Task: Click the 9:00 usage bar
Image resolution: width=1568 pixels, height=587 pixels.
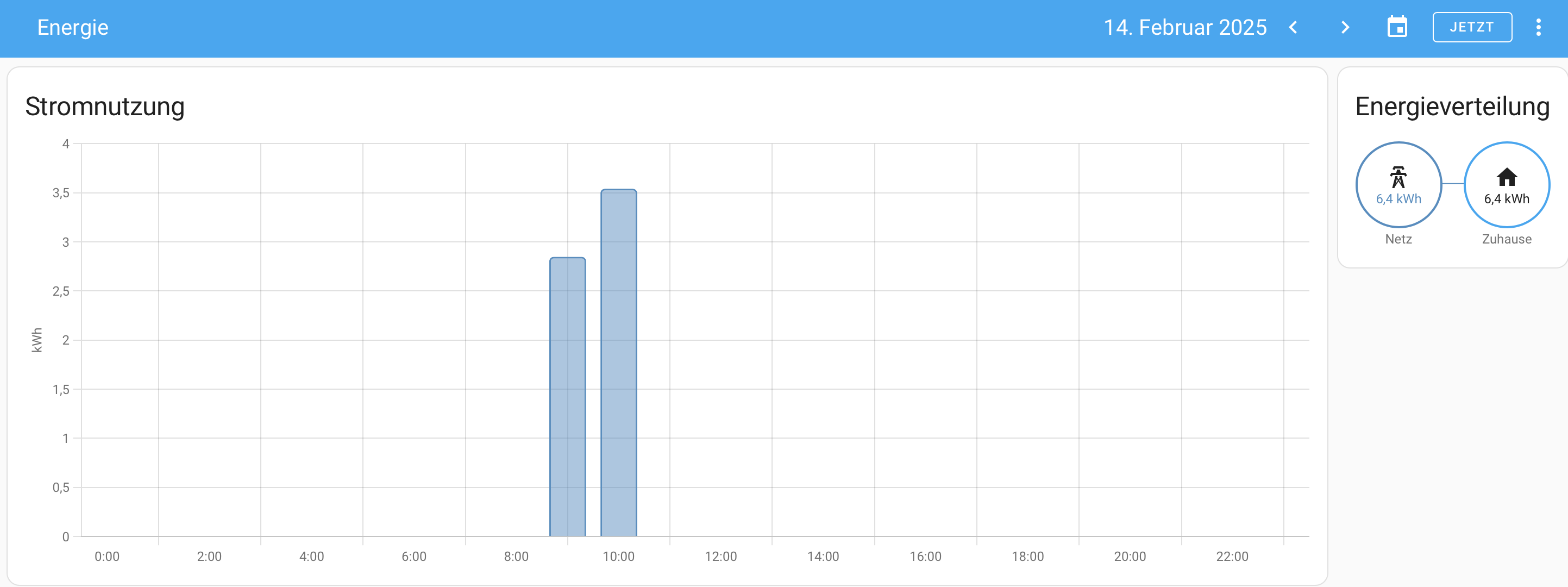Action: pos(567,397)
